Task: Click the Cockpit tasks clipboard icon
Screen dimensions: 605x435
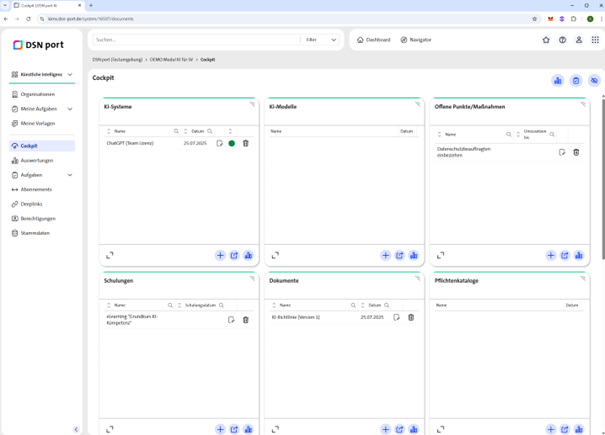Action: pyautogui.click(x=576, y=81)
